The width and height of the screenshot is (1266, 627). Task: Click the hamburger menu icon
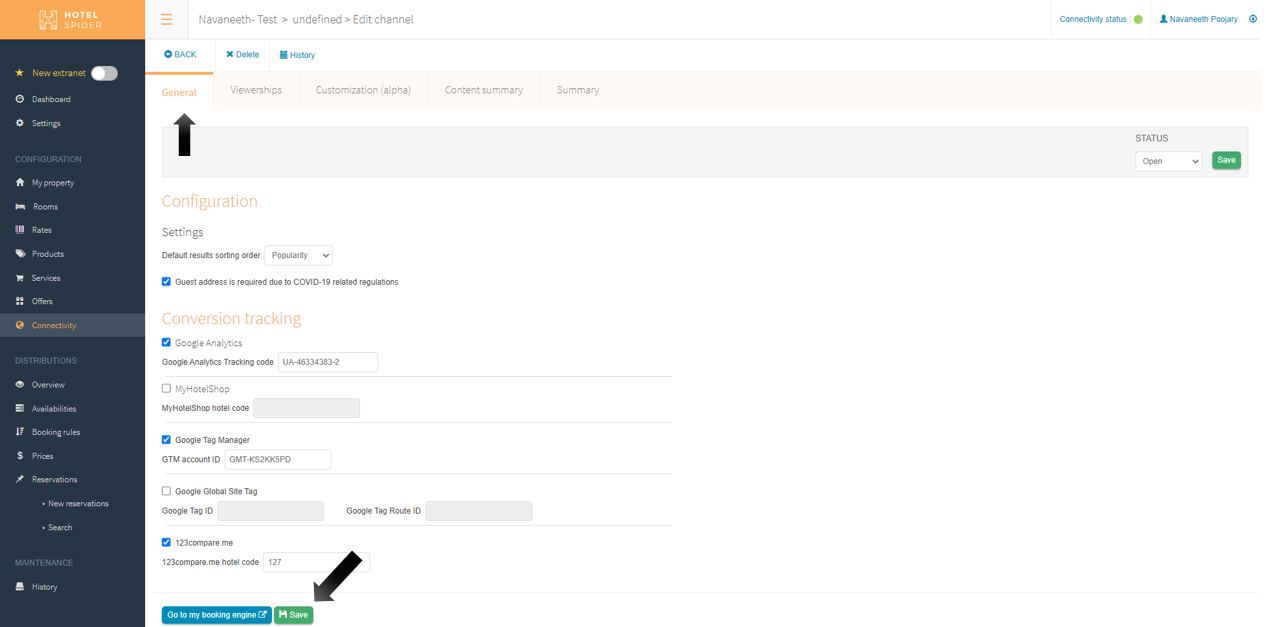pyautogui.click(x=166, y=19)
